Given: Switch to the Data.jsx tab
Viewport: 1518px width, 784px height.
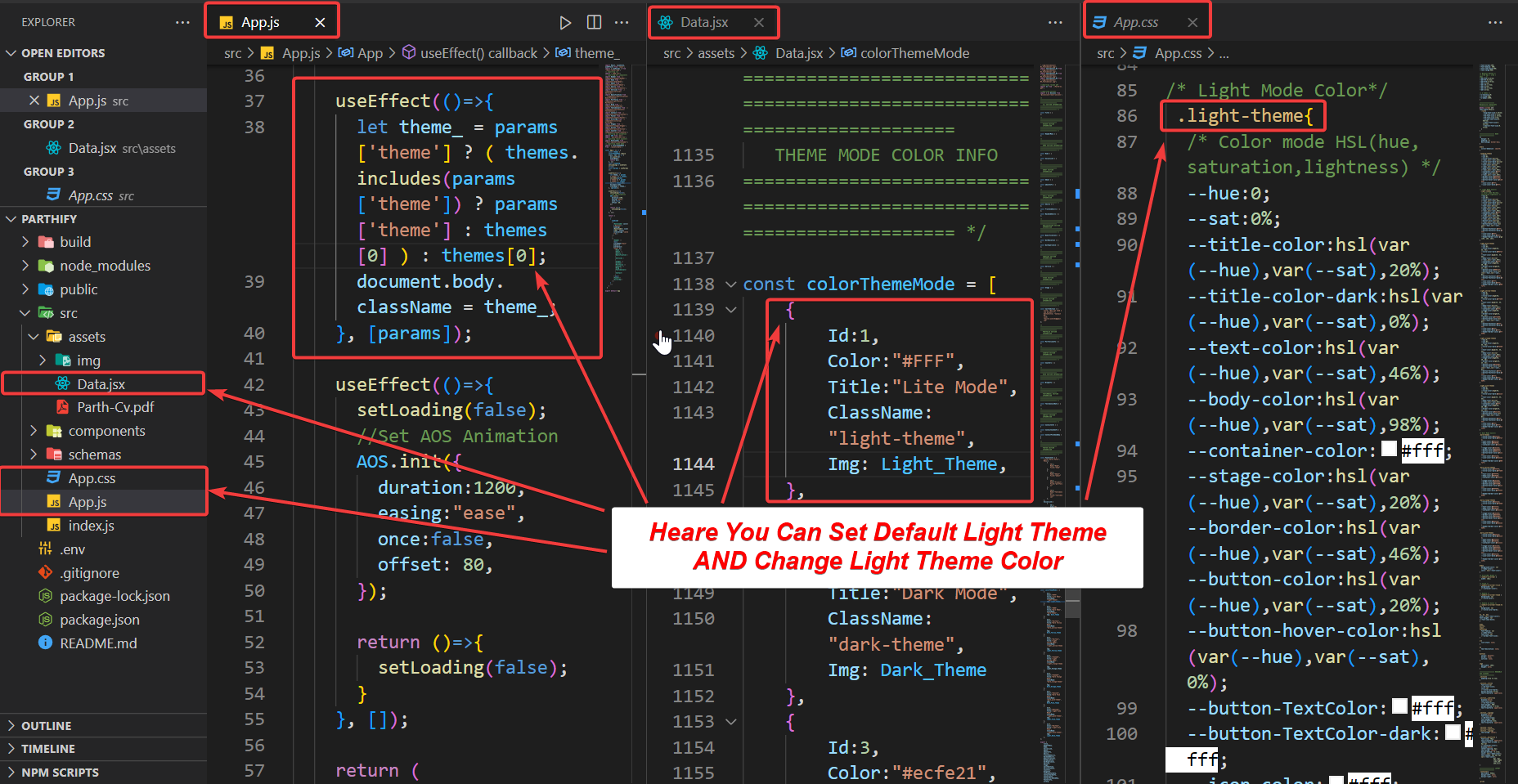Looking at the screenshot, I should coord(708,22).
